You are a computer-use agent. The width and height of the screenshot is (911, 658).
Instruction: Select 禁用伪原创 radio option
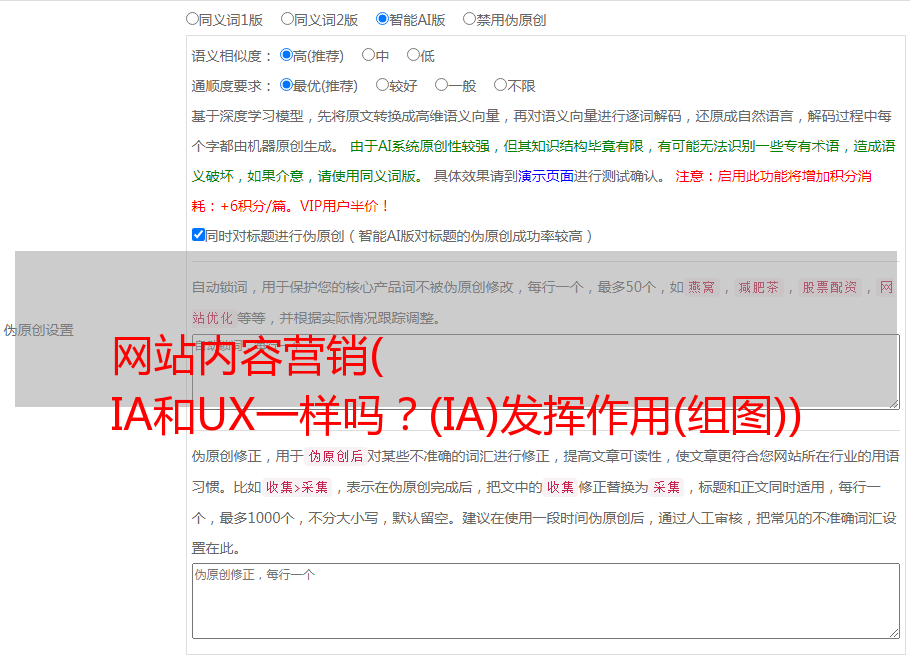(x=469, y=19)
